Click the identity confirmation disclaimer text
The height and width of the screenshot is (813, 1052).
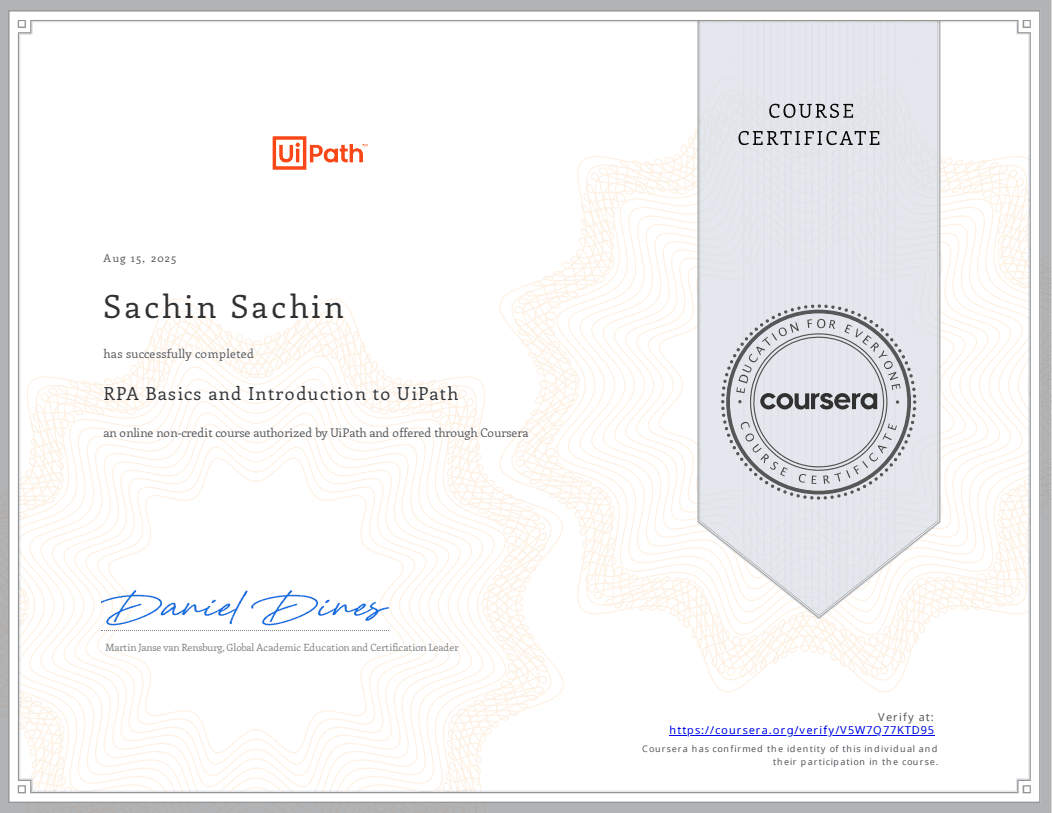(x=789, y=754)
